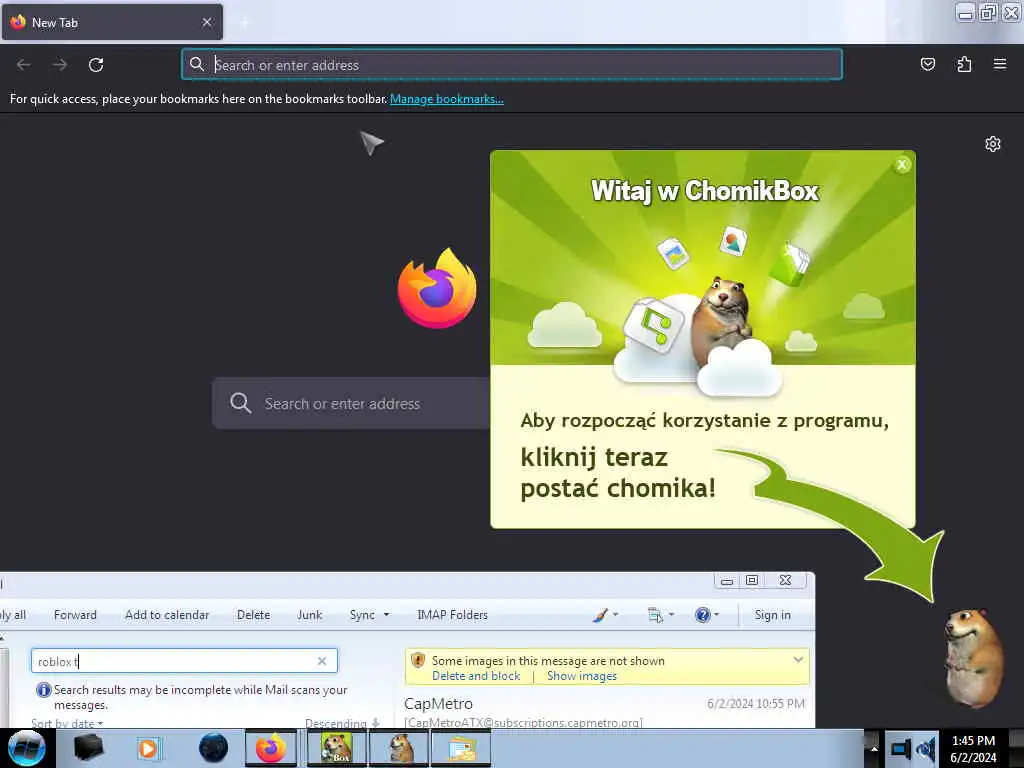This screenshot has height=768, width=1024.
Task: Open the media player taskbar icon
Action: point(148,748)
